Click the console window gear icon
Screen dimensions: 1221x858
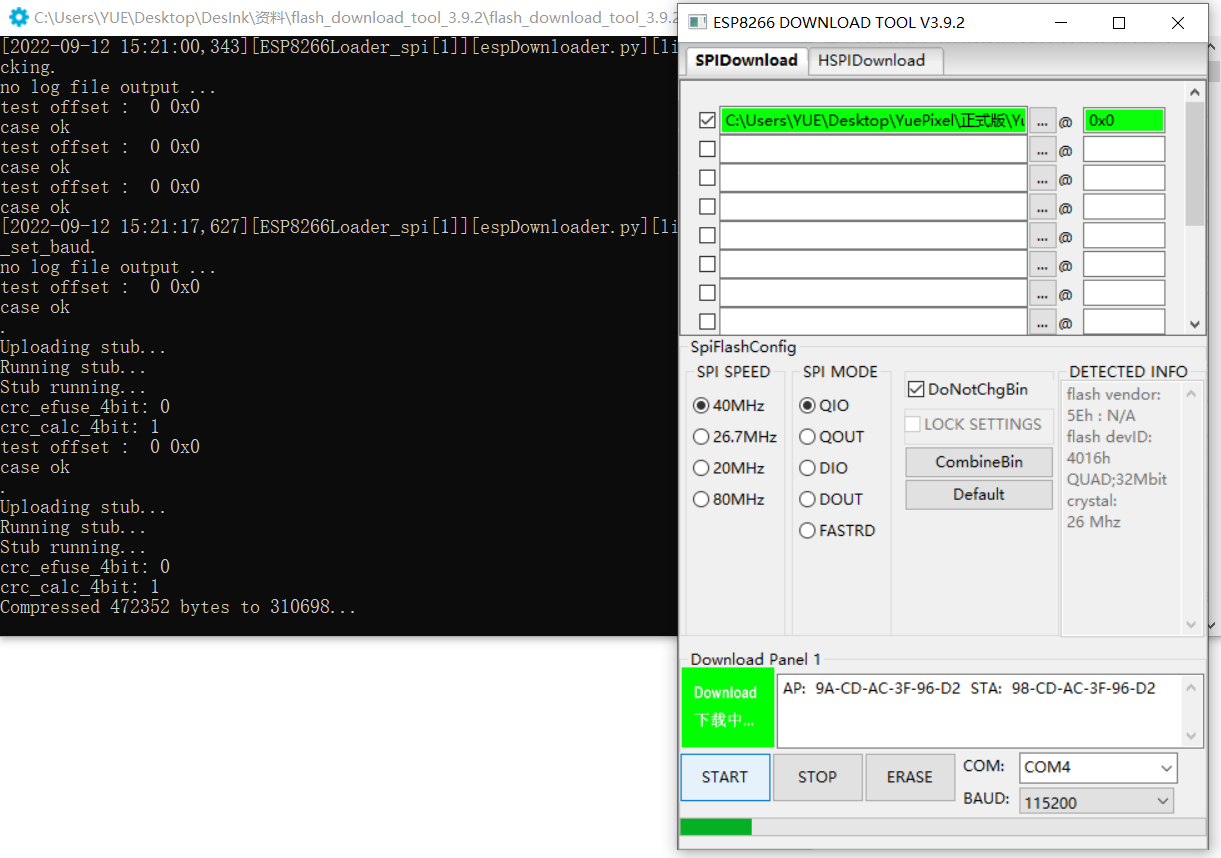pyautogui.click(x=18, y=17)
